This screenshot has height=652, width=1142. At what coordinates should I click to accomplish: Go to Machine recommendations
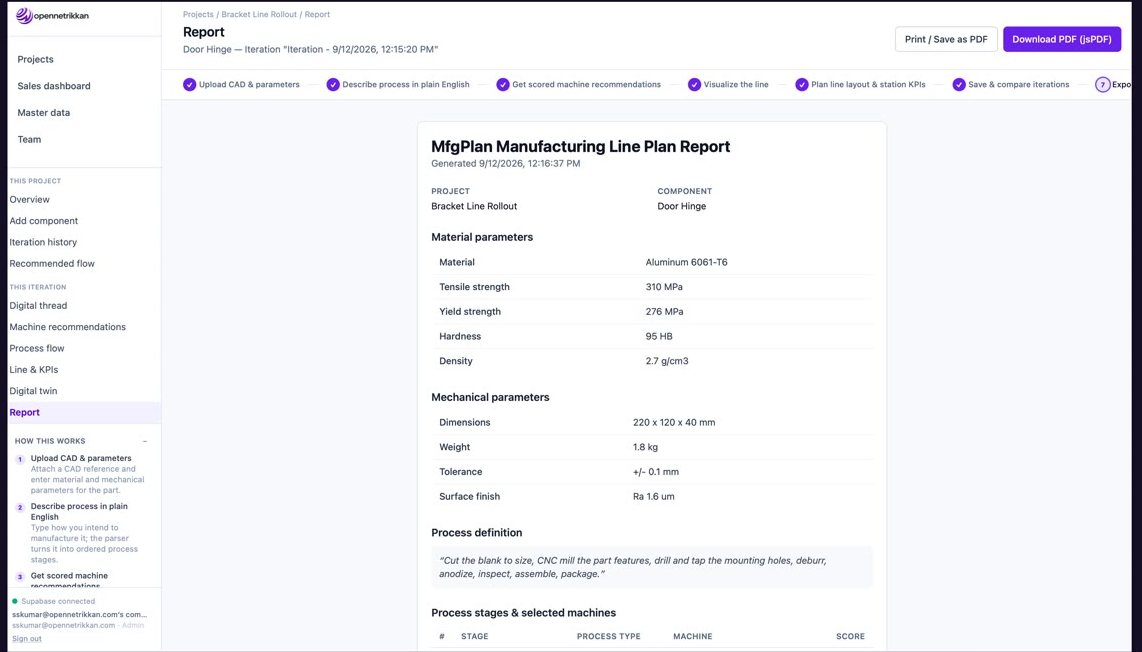pos(68,327)
